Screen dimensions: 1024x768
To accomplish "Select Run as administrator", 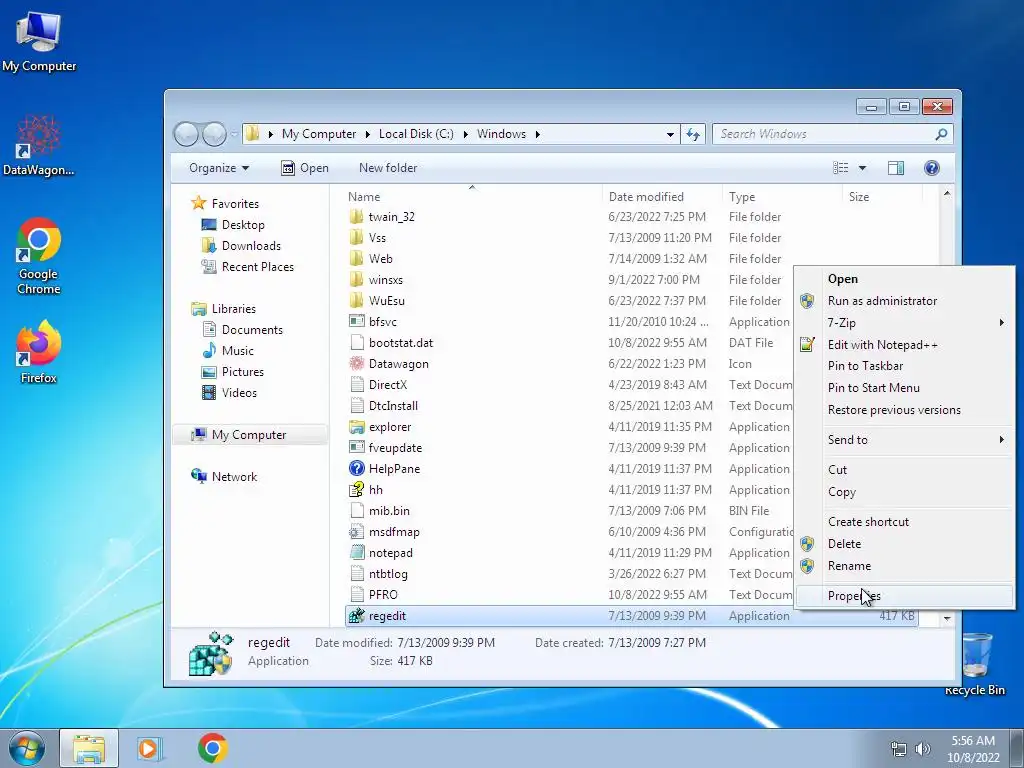I will point(904,300).
